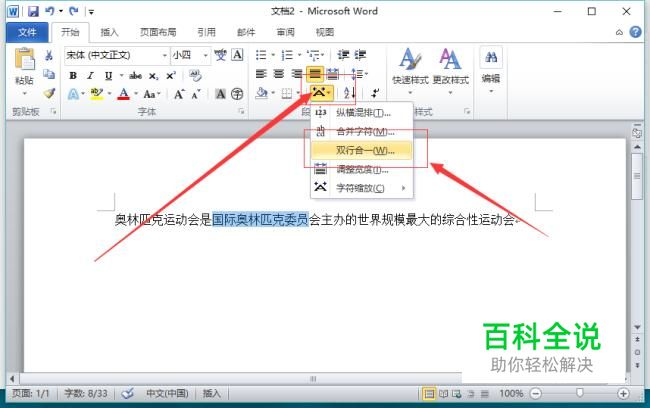Open the line spacing dropdown
This screenshot has height=408, width=650.
pos(359,74)
